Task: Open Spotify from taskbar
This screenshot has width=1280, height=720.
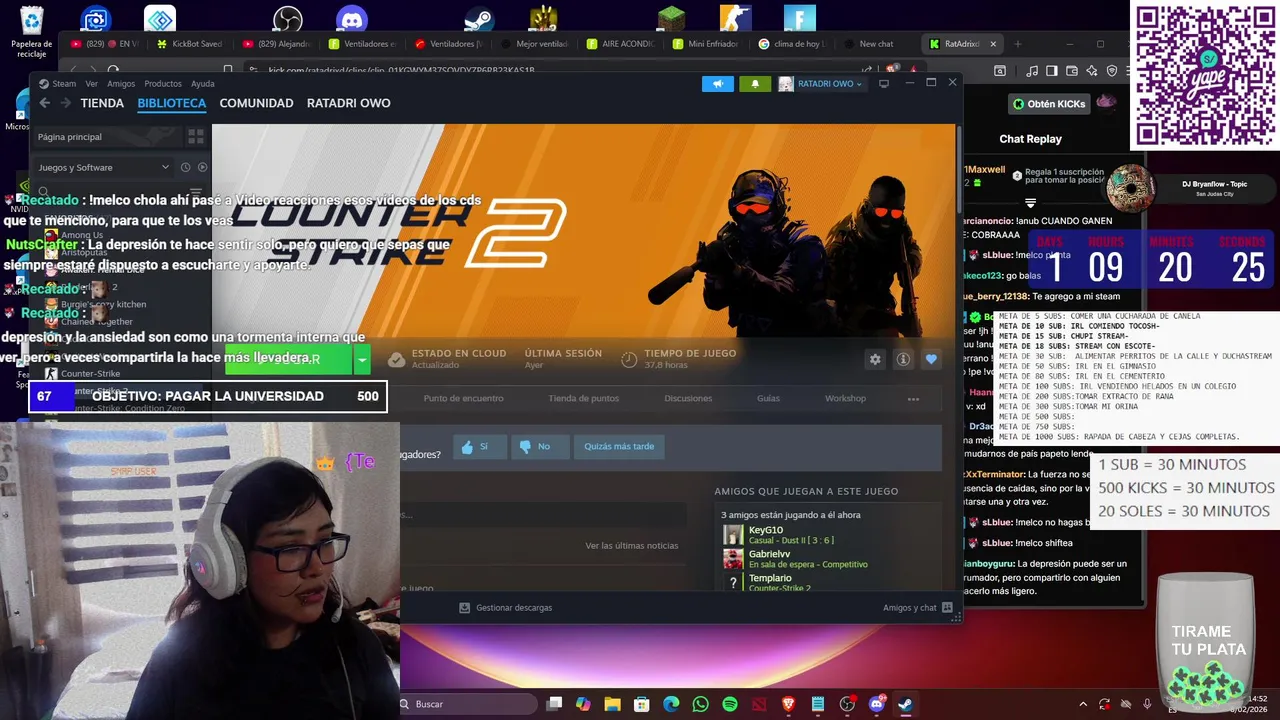Action: [730, 704]
